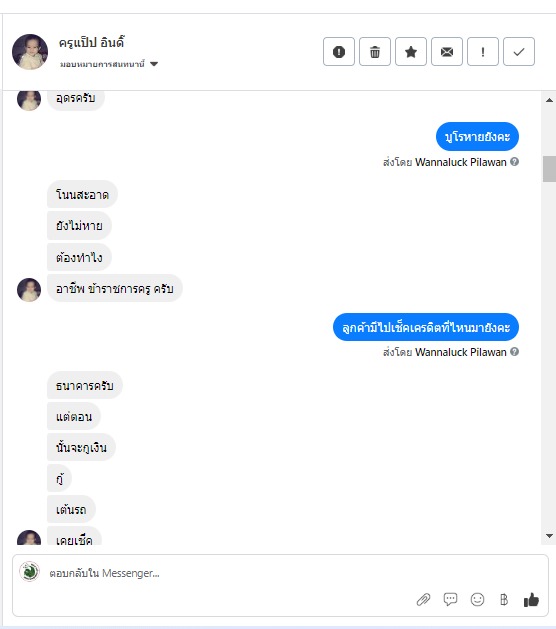Open contact name ครูแป๊ป อินดี้ profile
The width and height of the screenshot is (556, 629).
coord(91,42)
